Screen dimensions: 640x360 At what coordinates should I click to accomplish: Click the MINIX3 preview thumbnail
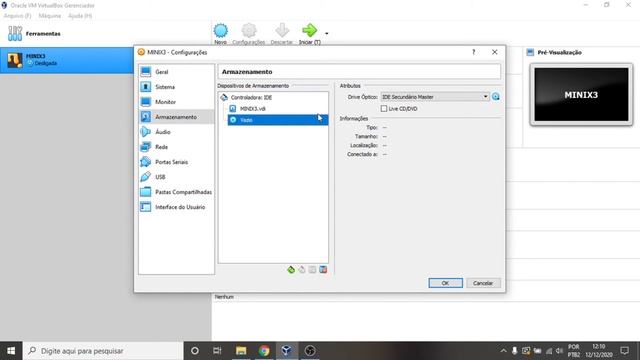(581, 95)
